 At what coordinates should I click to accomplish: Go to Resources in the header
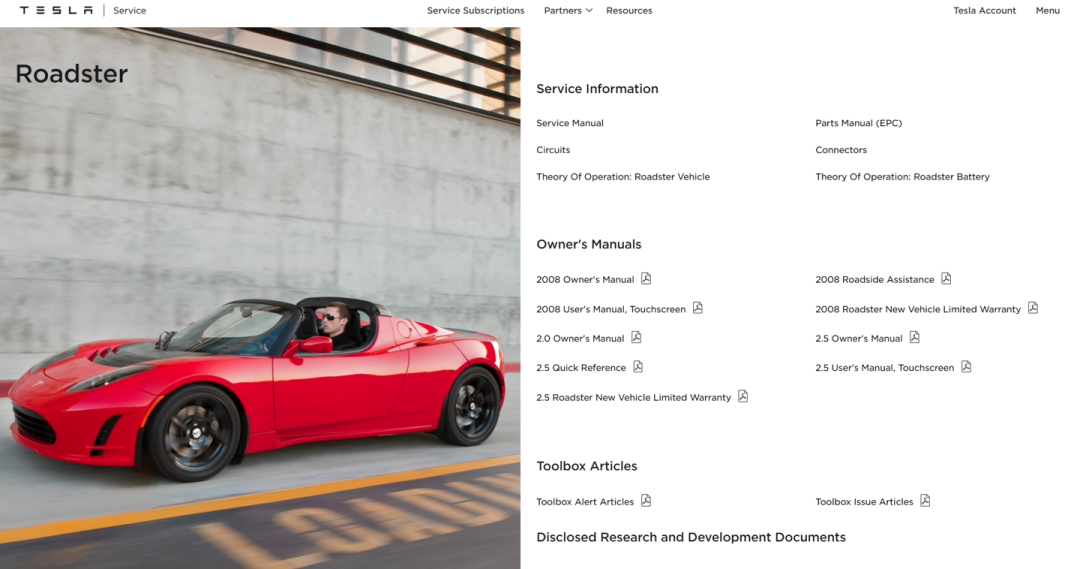click(x=629, y=10)
